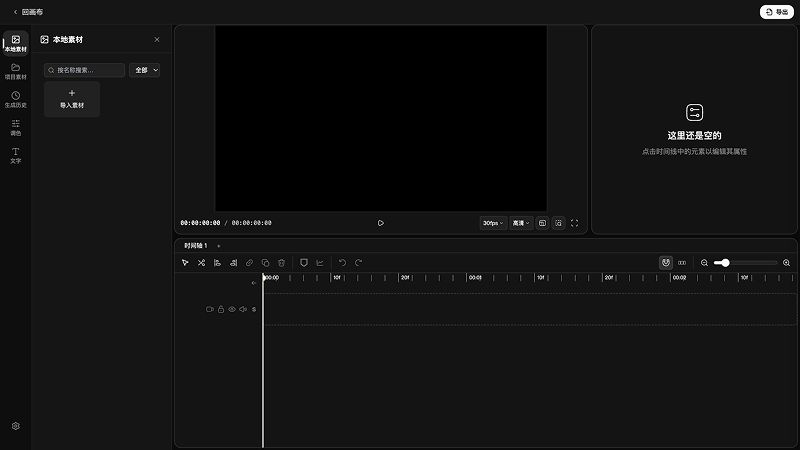Viewport: 800px width, 450px height.
Task: Open the 30fps frame rate dropdown
Action: point(493,223)
